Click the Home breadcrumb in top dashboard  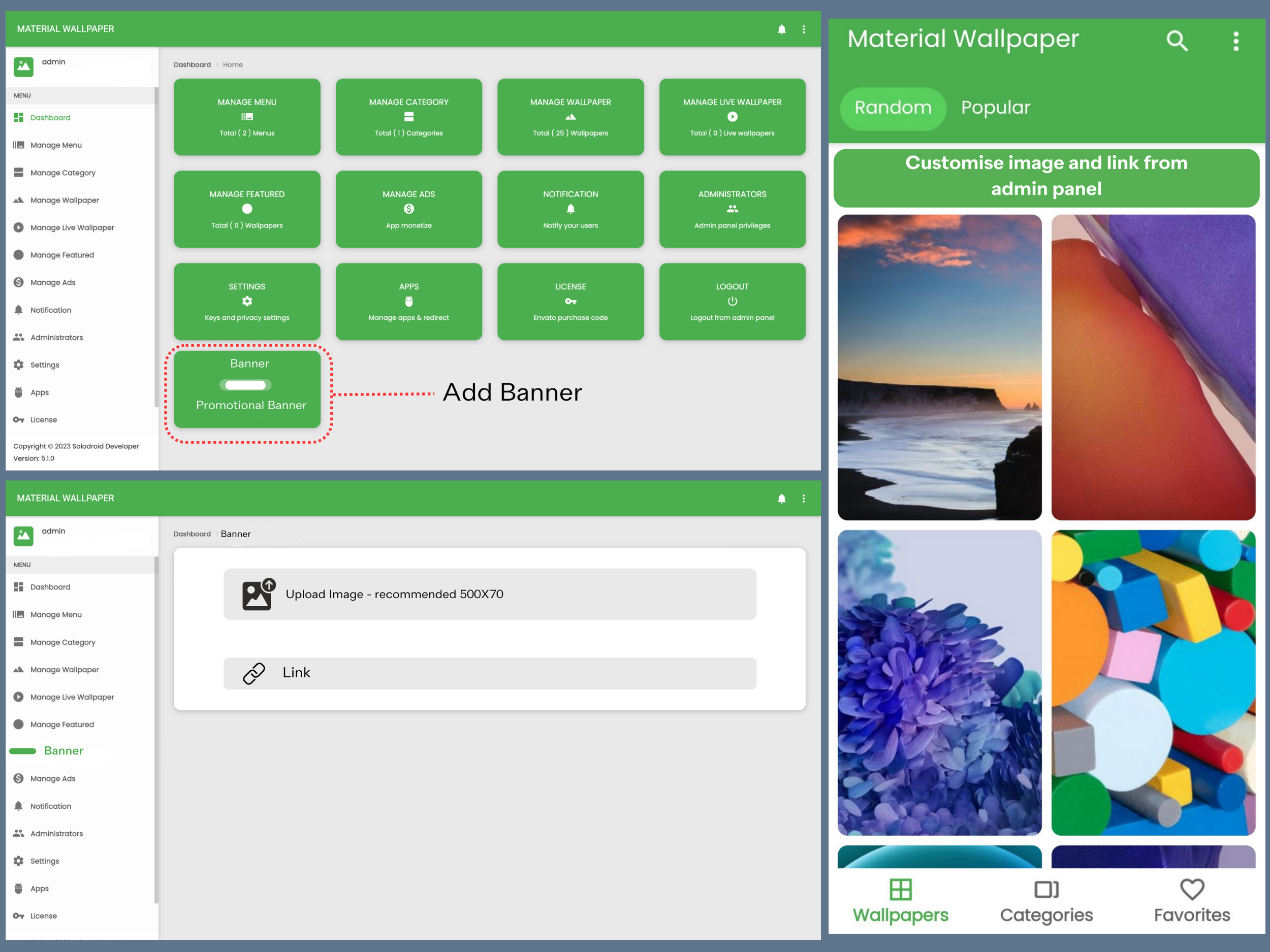coord(233,65)
